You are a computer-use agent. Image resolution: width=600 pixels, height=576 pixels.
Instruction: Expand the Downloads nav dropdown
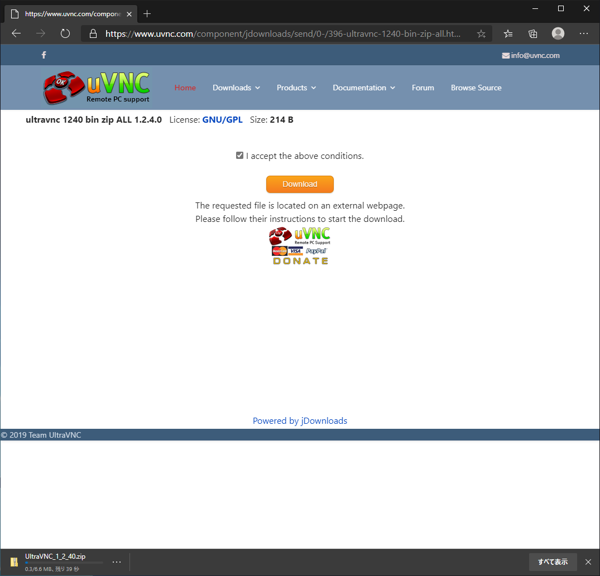pos(236,88)
